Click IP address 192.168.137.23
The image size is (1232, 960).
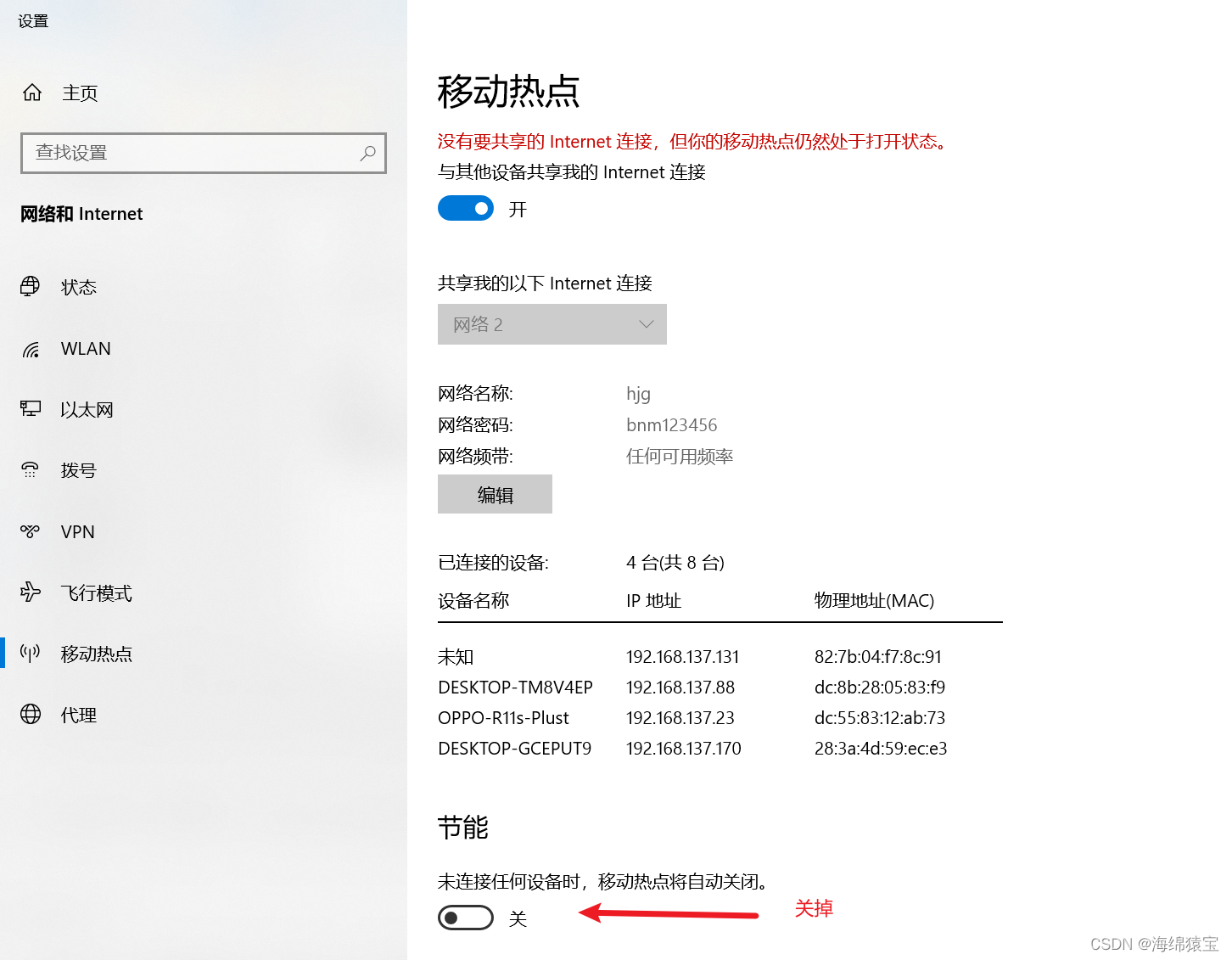(680, 718)
